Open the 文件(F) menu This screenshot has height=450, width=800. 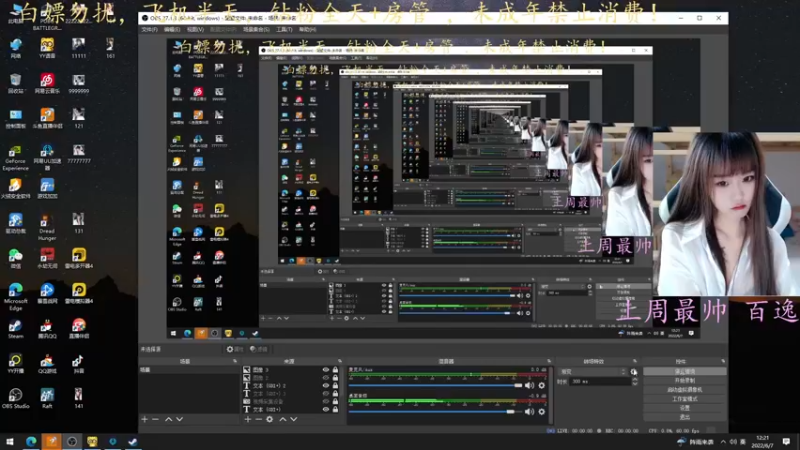(149, 30)
